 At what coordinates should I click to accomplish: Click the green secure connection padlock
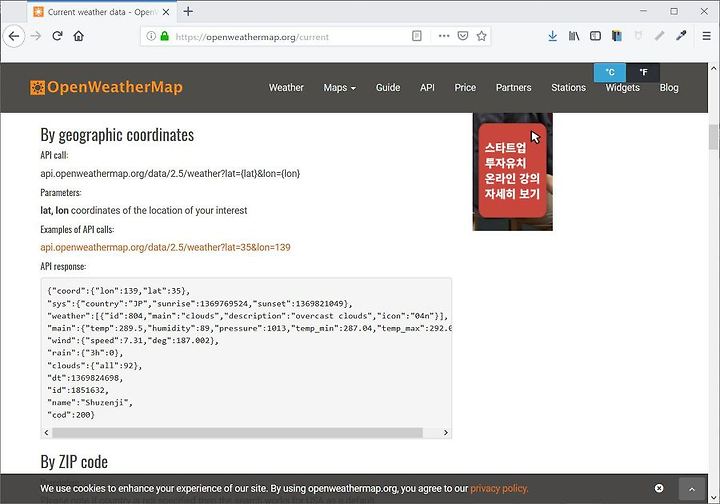(164, 36)
